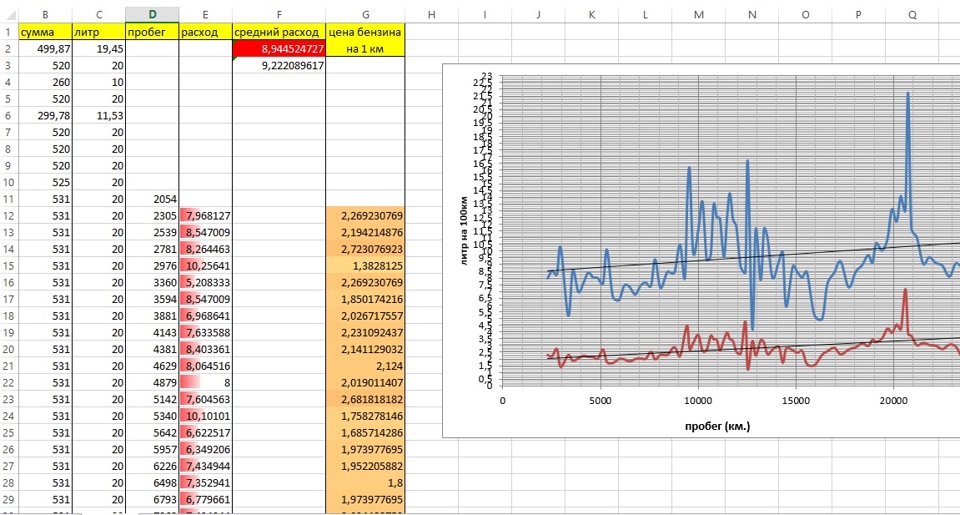
Task: Select the price cell 1,685714286
Action: pos(366,432)
